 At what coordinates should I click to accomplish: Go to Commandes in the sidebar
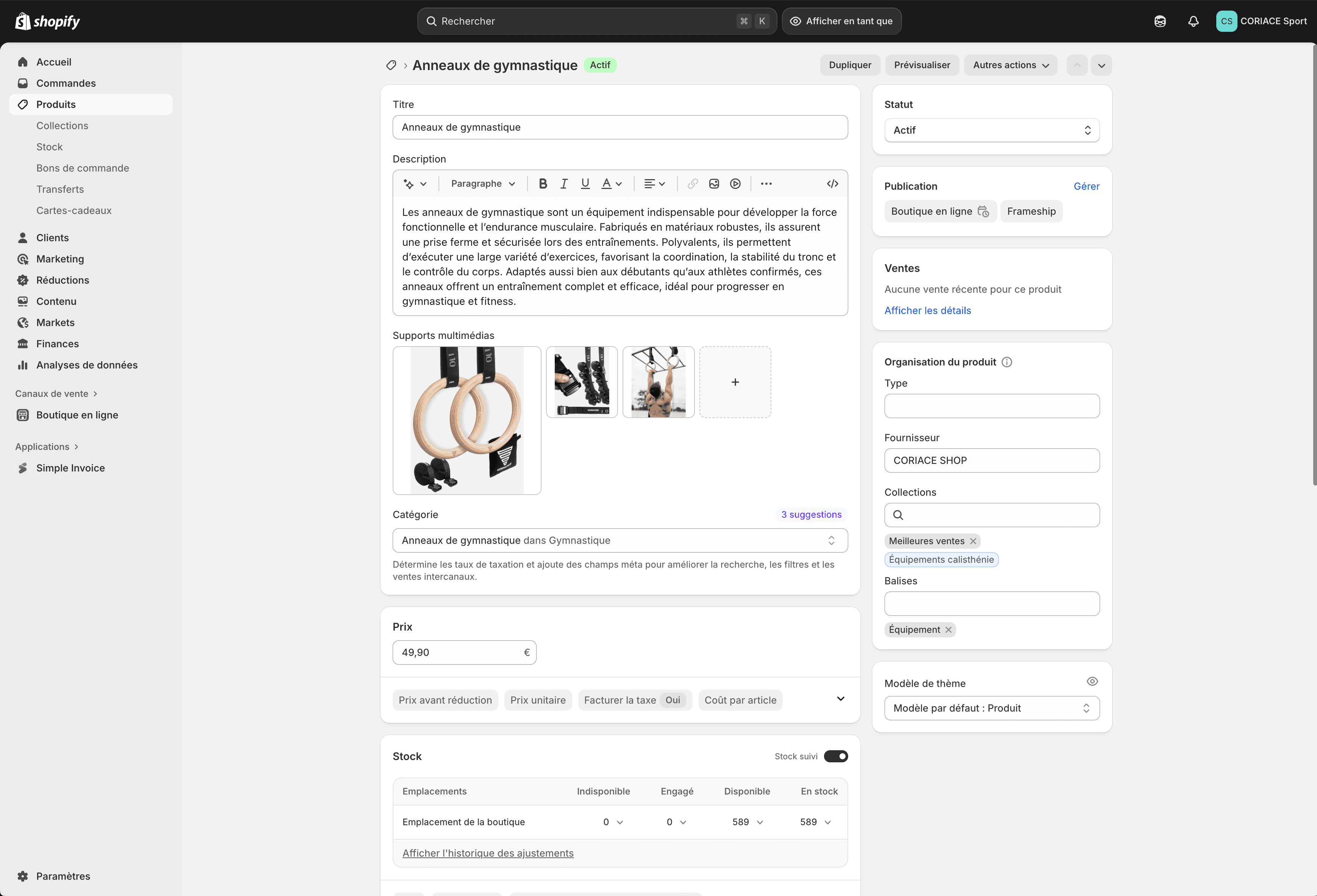66,83
